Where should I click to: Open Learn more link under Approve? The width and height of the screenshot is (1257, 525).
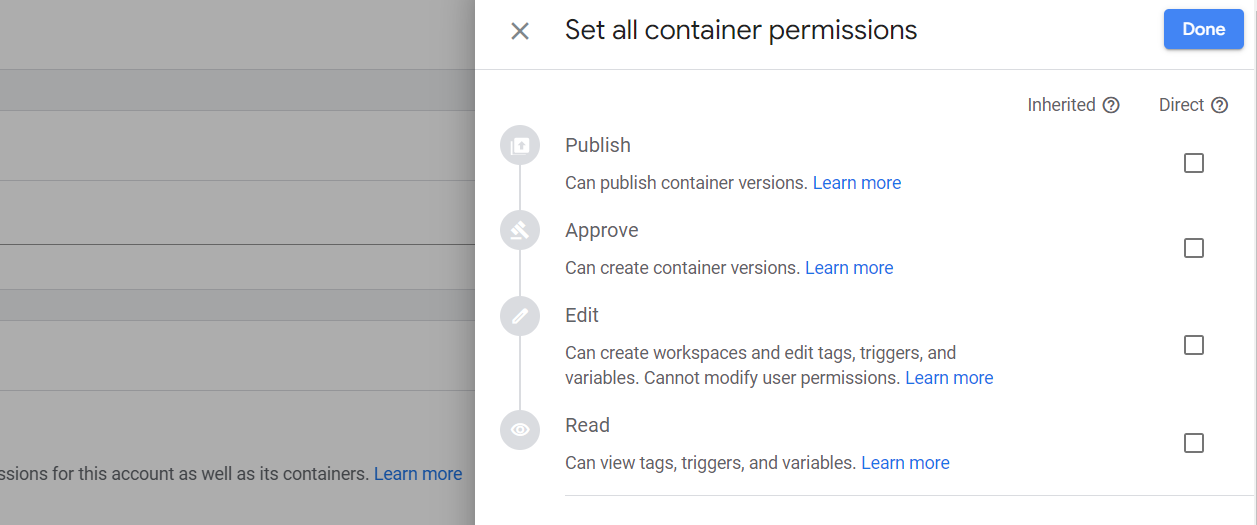[x=849, y=268]
